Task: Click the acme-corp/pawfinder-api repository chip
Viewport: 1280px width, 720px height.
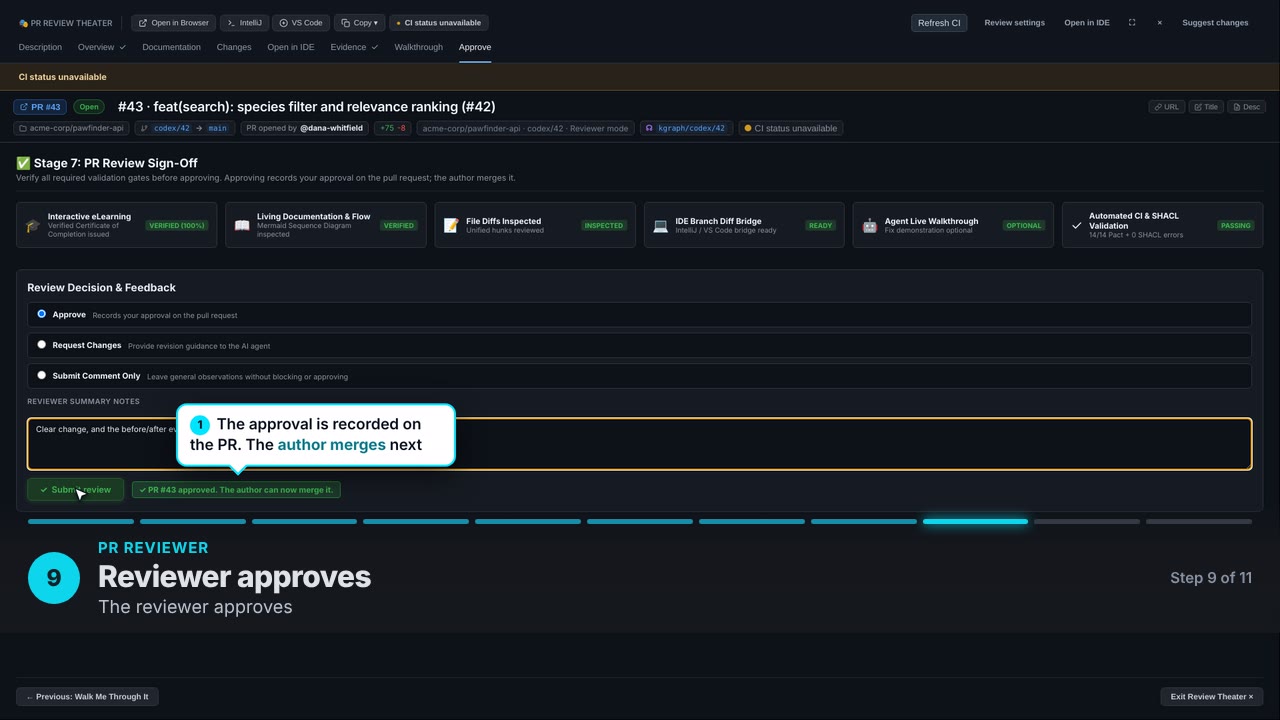Action: pyautogui.click(x=71, y=128)
